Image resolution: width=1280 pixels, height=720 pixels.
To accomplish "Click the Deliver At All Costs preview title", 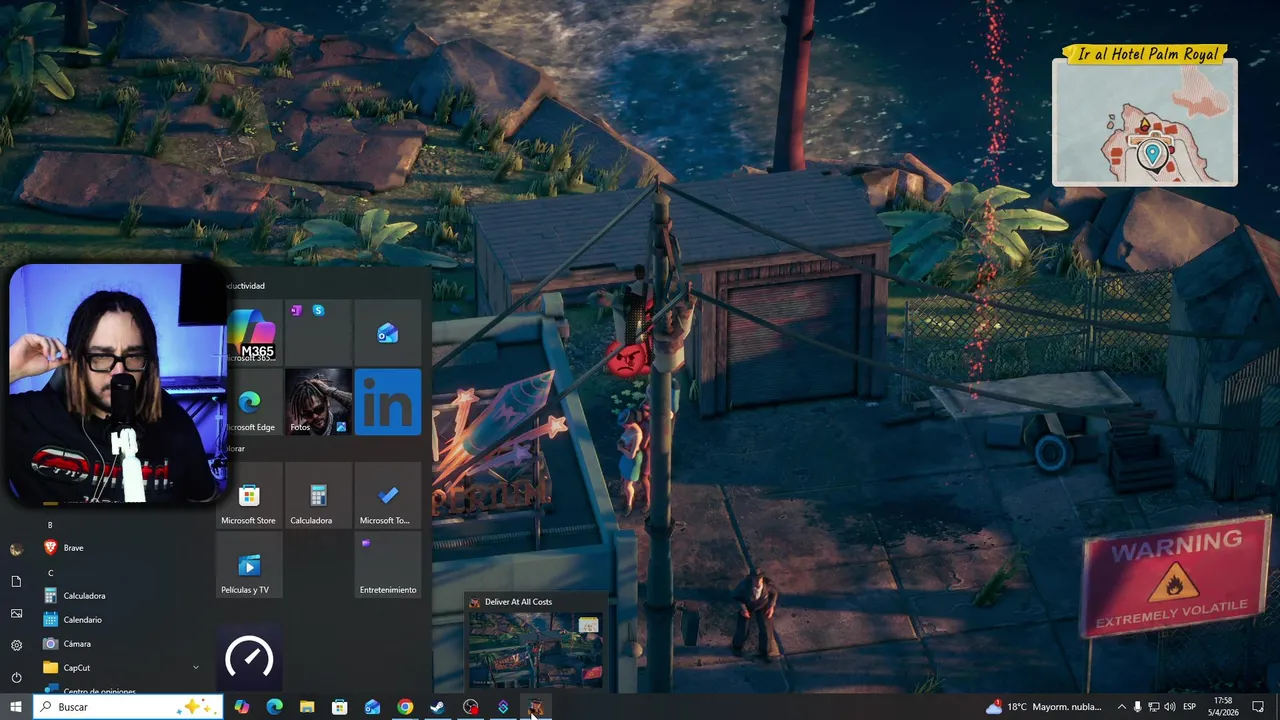I will (518, 602).
